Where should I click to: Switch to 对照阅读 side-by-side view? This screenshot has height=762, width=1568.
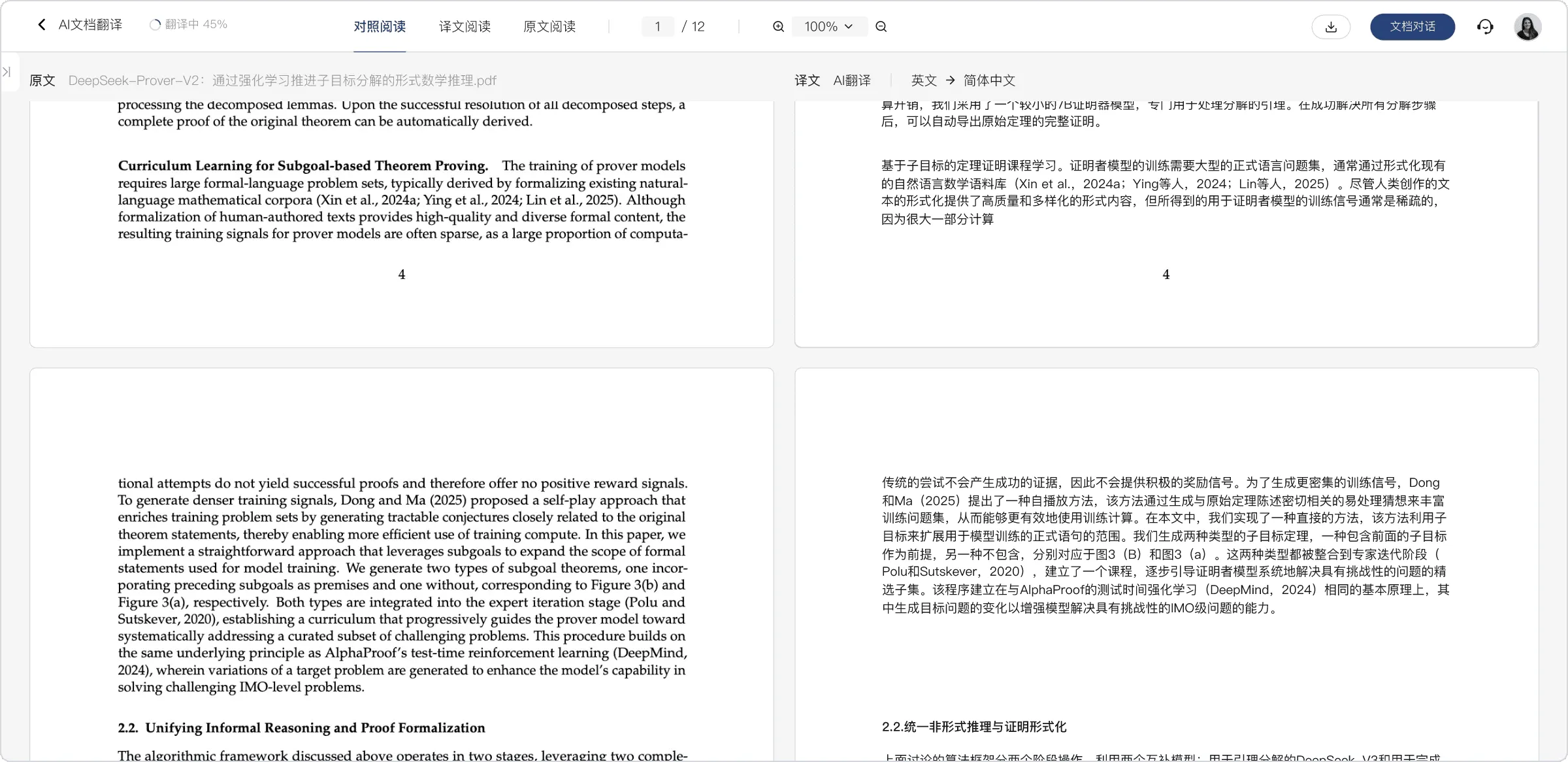[x=380, y=27]
